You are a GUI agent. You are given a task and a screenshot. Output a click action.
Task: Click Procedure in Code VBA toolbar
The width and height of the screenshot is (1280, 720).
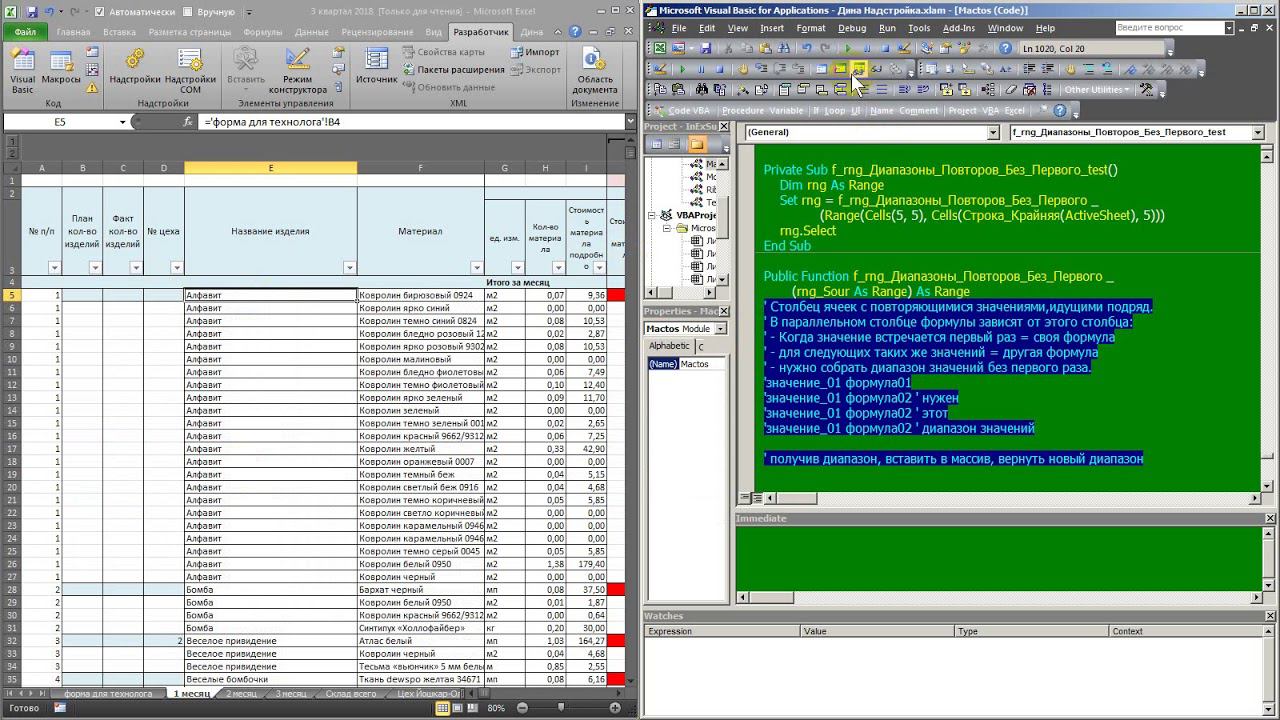[742, 110]
